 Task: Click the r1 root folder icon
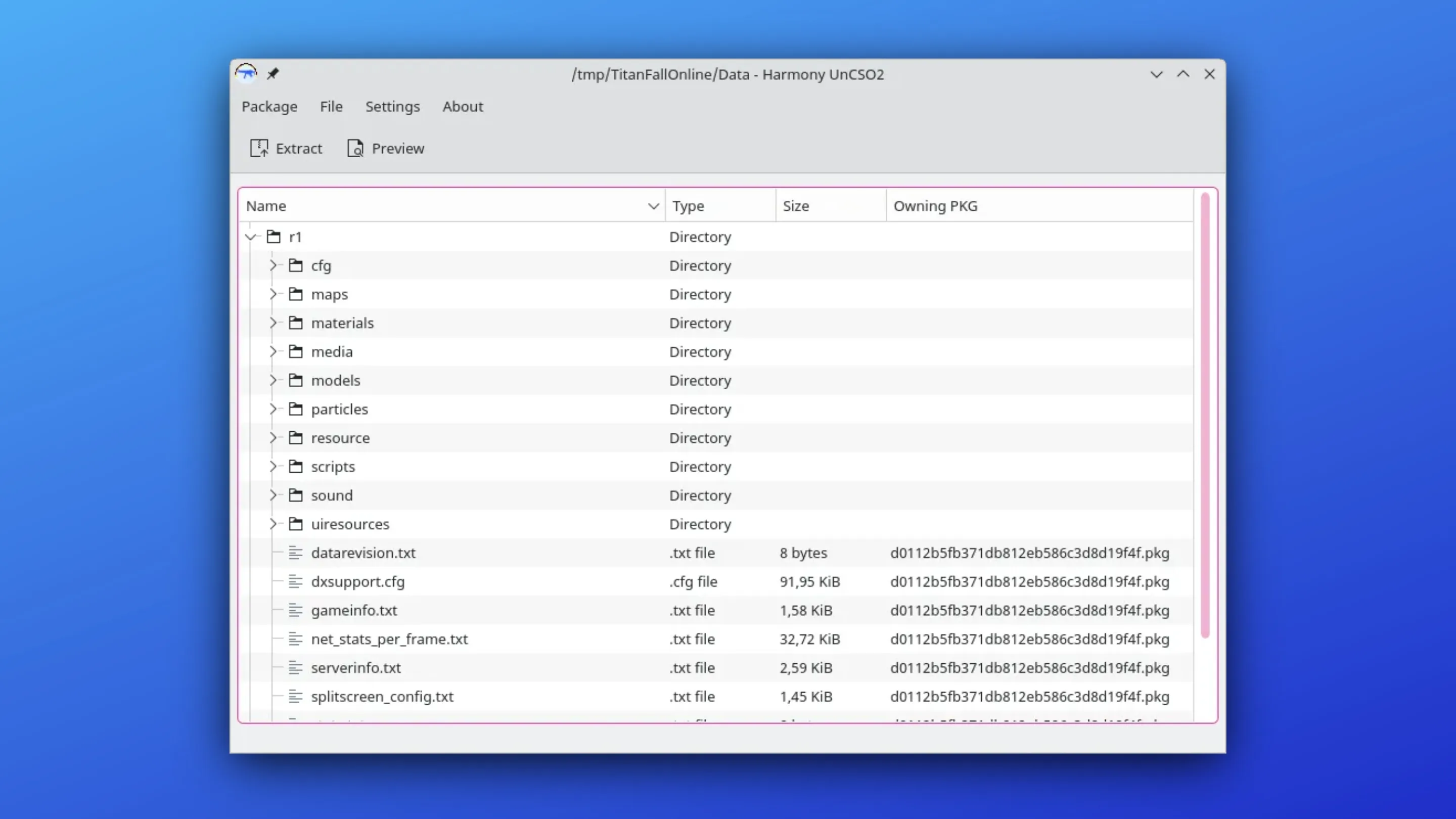coord(274,237)
